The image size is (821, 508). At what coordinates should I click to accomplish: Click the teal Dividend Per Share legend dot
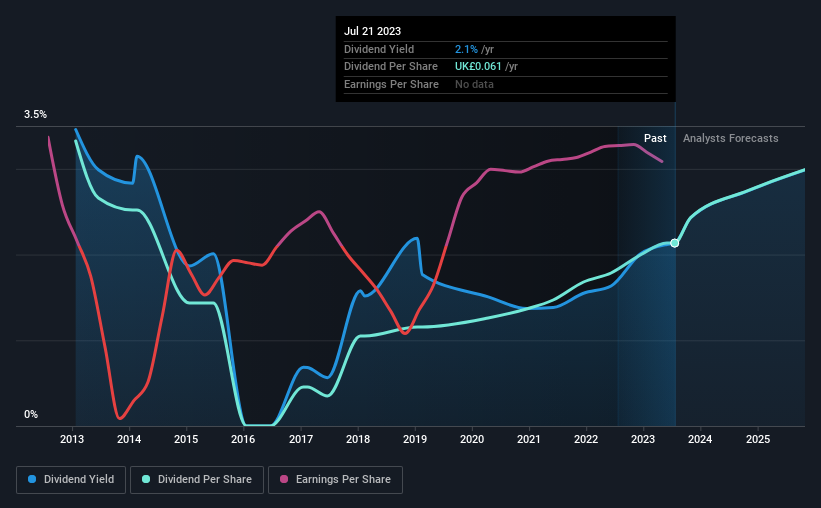click(x=146, y=479)
